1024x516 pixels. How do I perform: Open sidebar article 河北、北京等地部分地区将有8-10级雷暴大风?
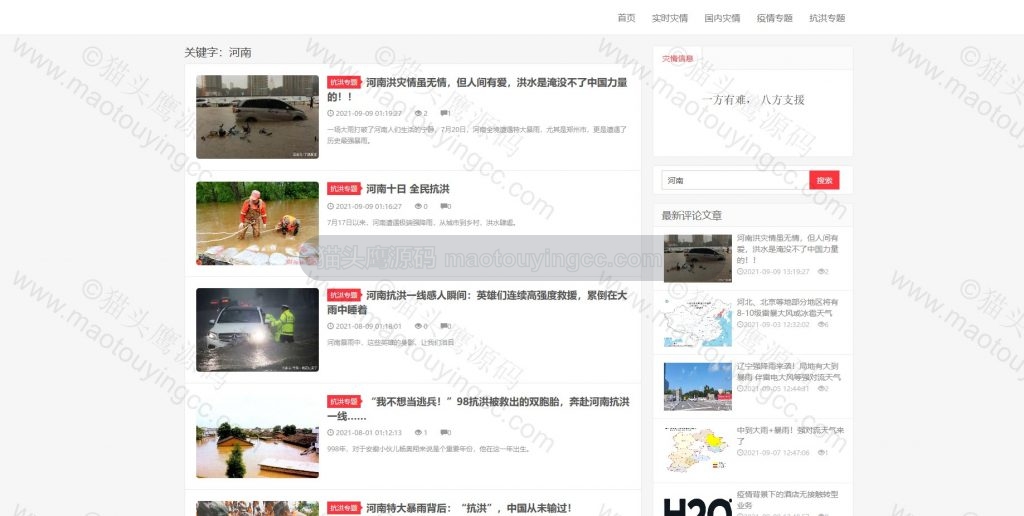coord(788,308)
